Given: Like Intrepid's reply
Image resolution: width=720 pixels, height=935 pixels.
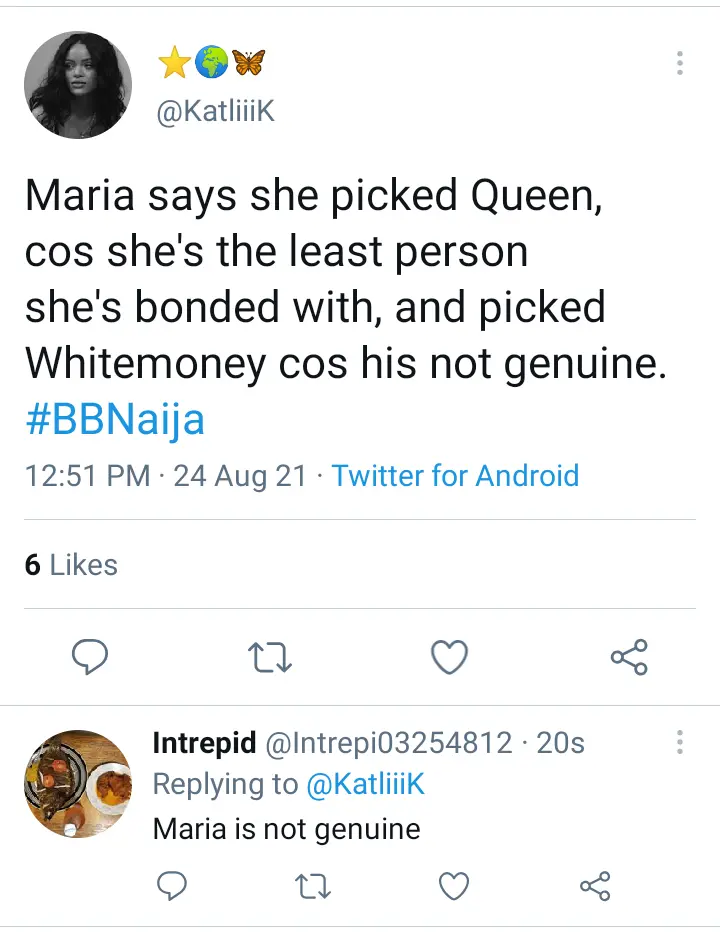Looking at the screenshot, I should pyautogui.click(x=454, y=885).
